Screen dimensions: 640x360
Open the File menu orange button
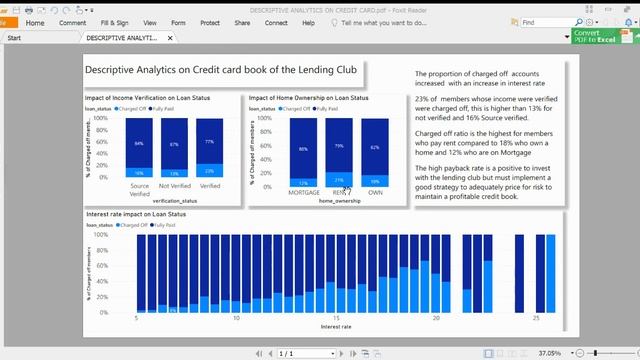click(8, 22)
